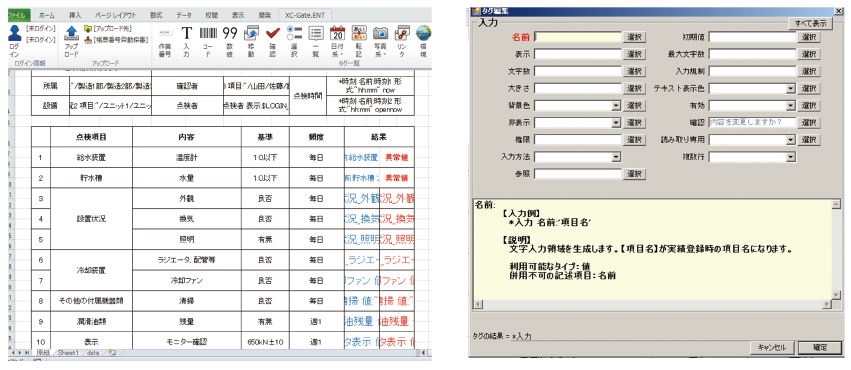
Task: Open the 写真系 camera tag menu
Action: [x=380, y=34]
